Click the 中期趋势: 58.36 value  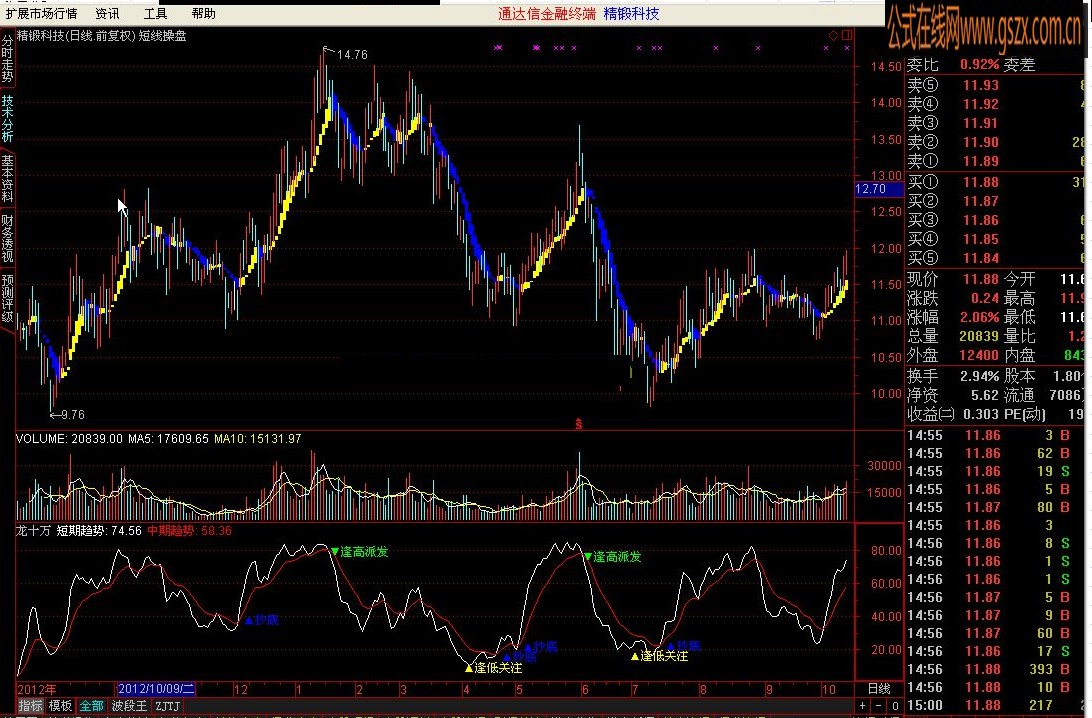coord(189,531)
